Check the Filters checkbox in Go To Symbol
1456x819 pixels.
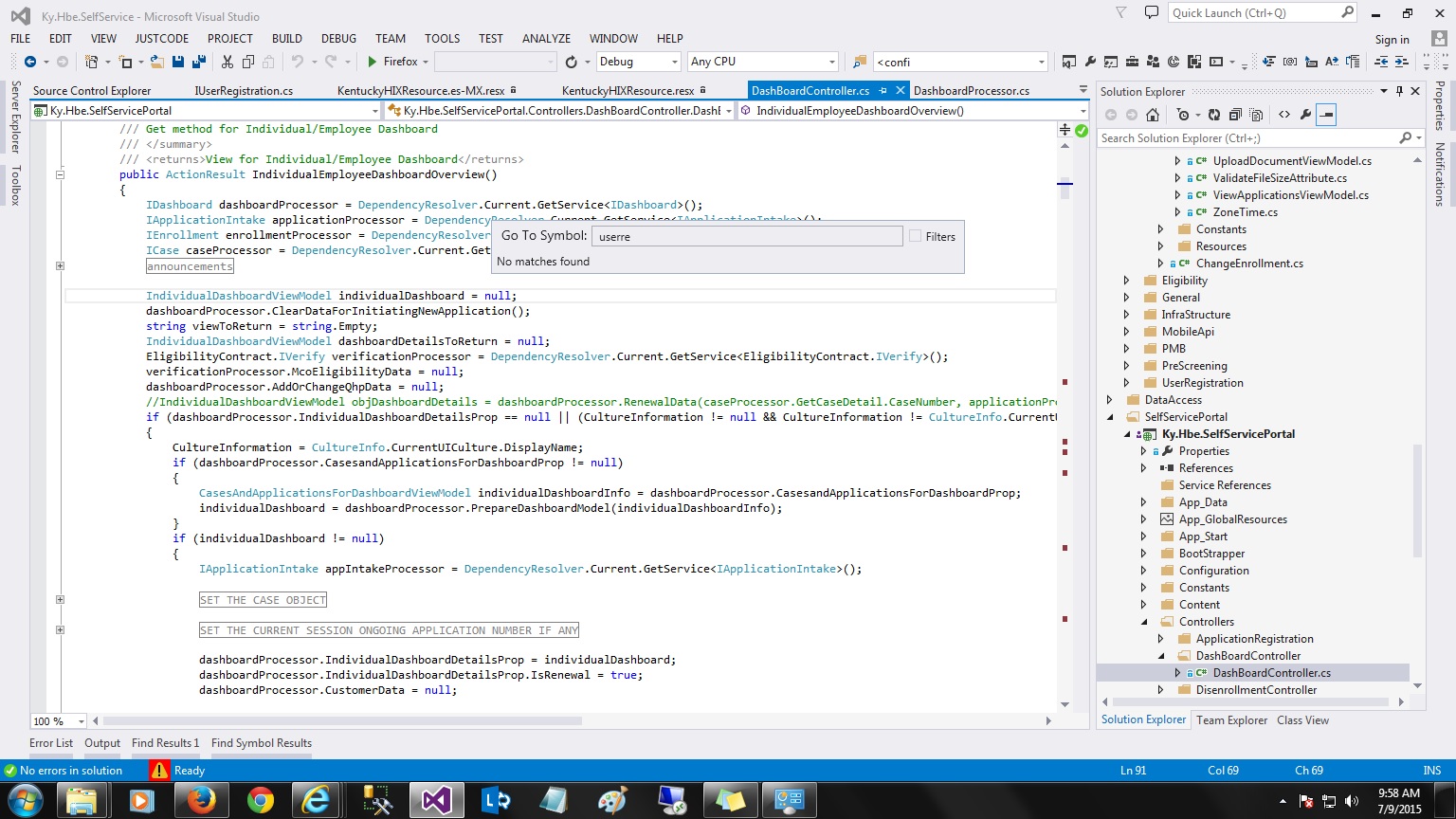pos(915,236)
